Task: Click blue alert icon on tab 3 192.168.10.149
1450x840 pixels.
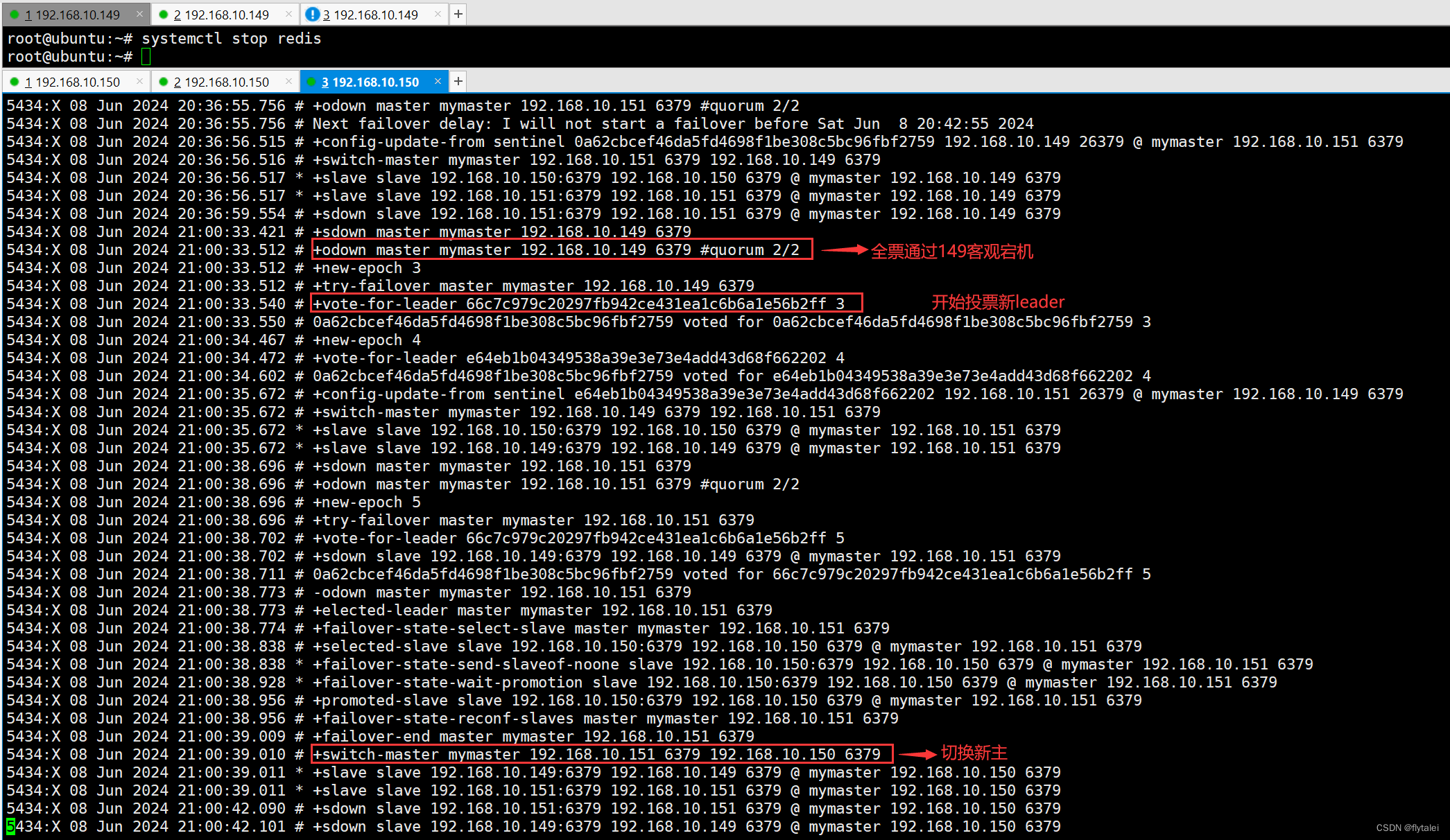Action: pos(312,14)
